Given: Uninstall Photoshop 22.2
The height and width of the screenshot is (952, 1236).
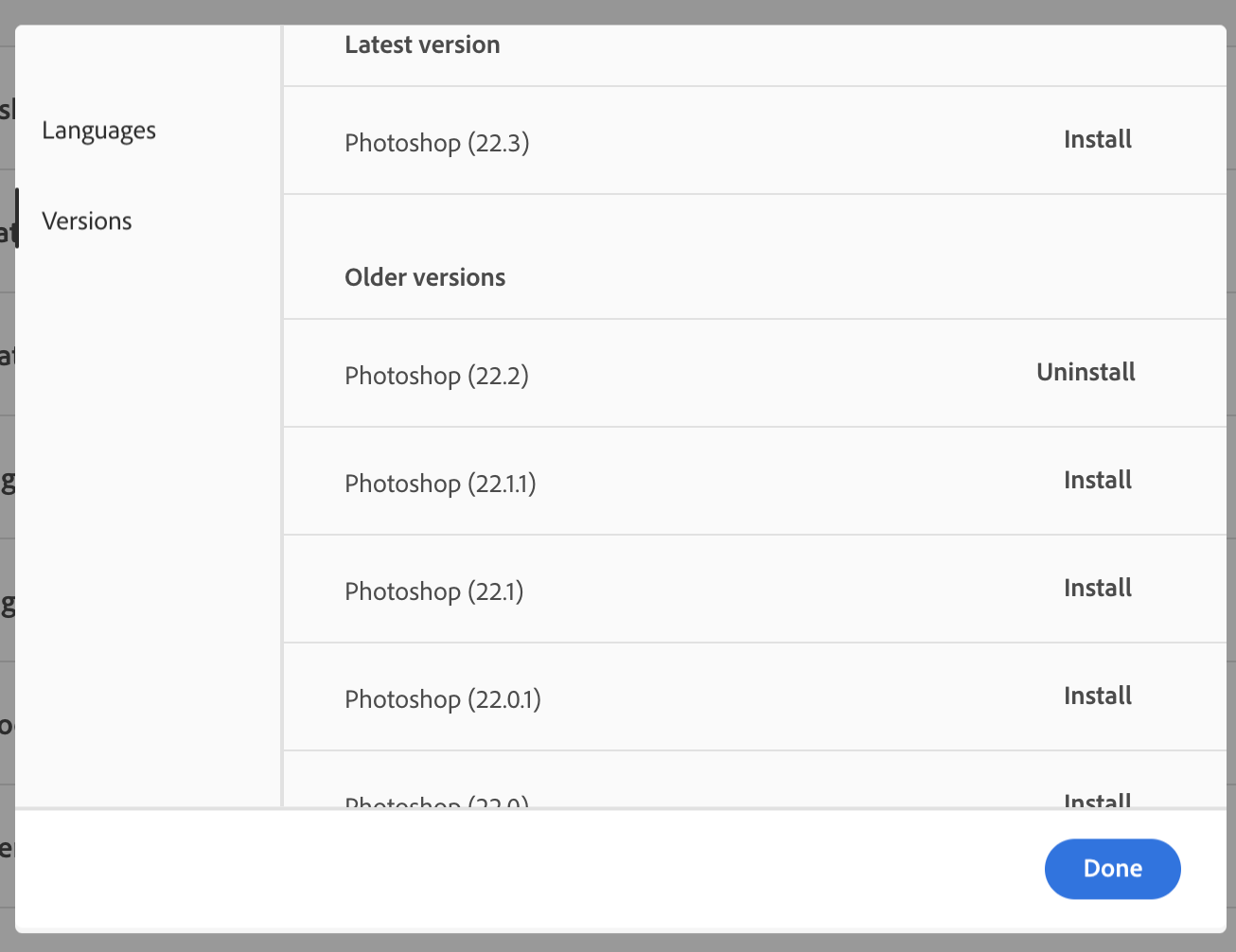Looking at the screenshot, I should [1086, 373].
